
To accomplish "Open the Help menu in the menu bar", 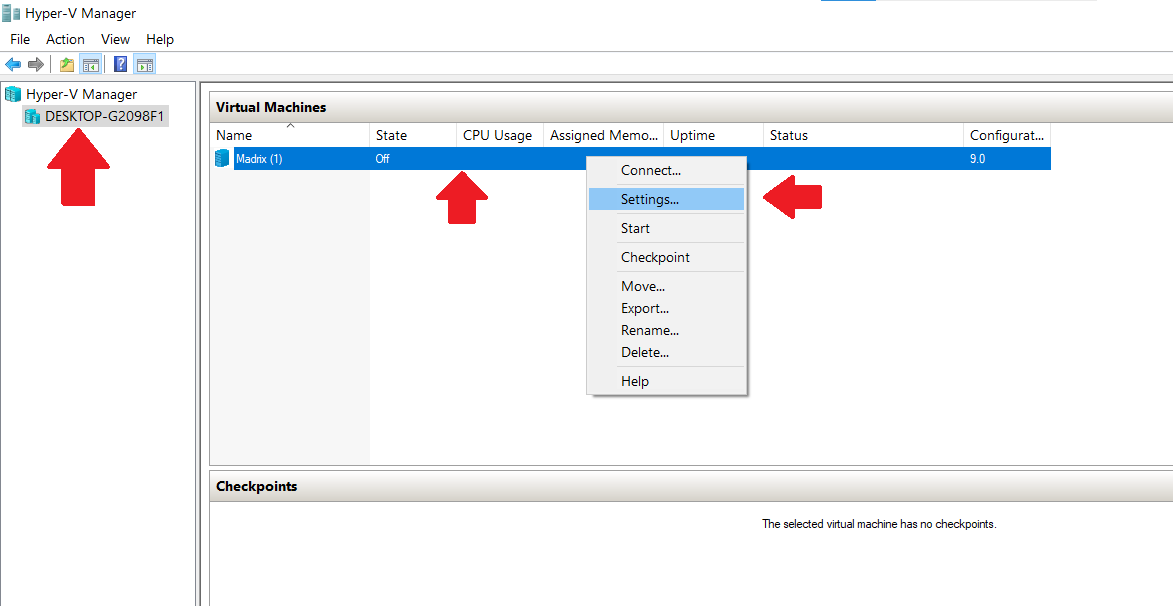I will [159, 39].
